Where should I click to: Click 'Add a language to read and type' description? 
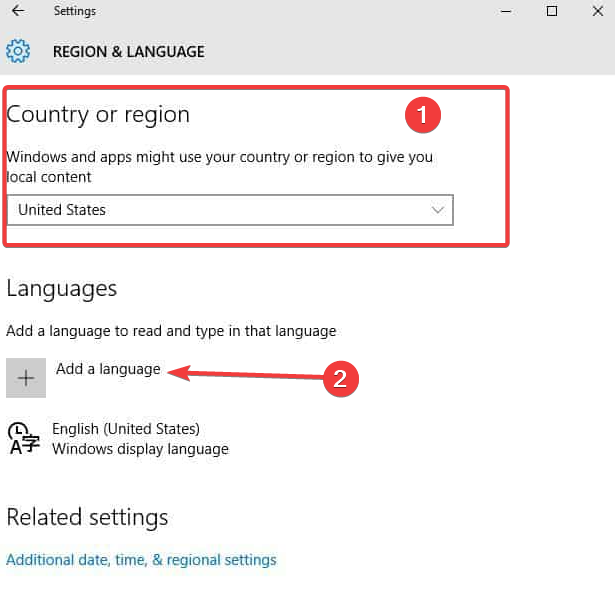[x=171, y=331]
